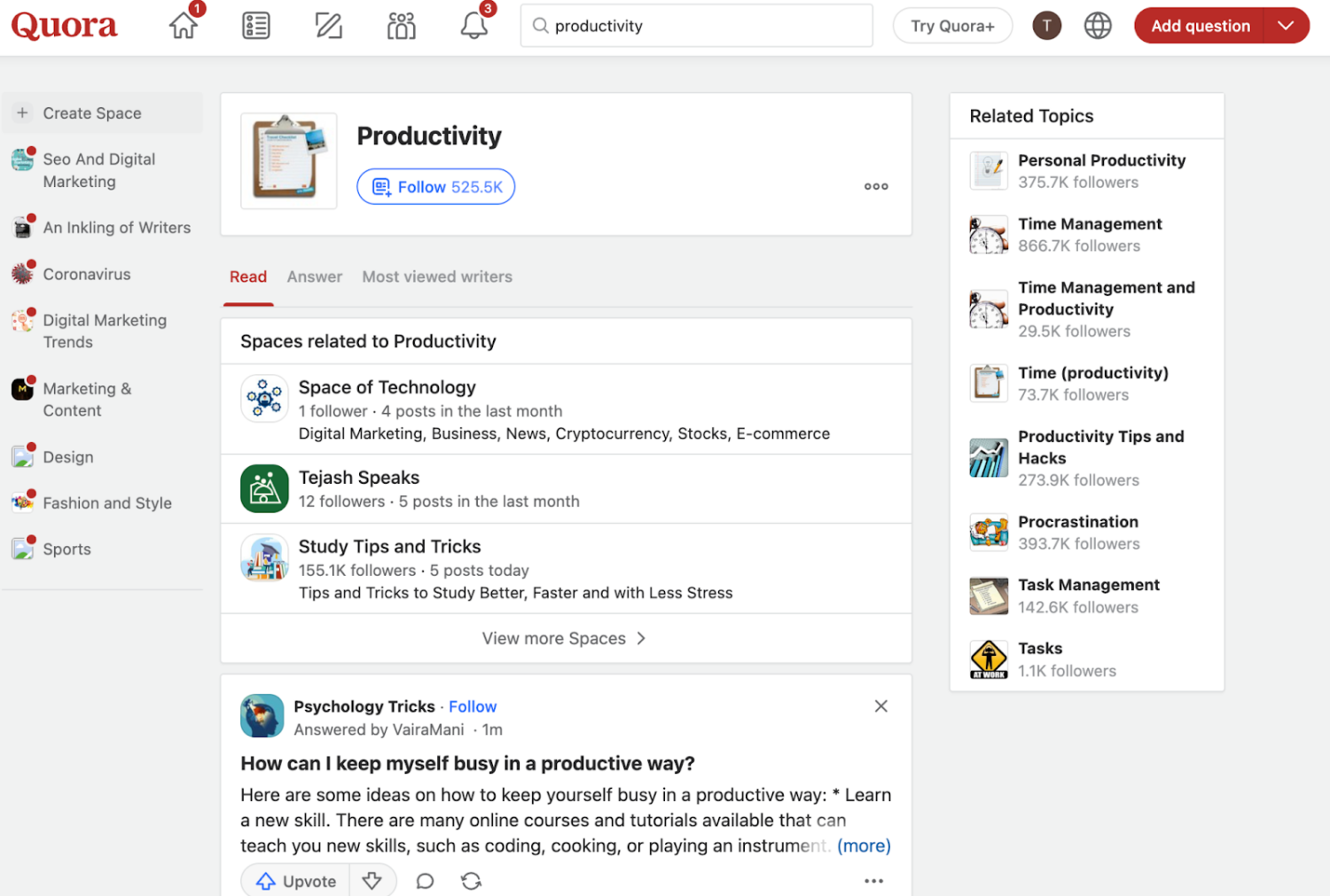Viewport: 1330px width, 896px height.
Task: Open the Quora home feed icon
Action: coord(184,26)
